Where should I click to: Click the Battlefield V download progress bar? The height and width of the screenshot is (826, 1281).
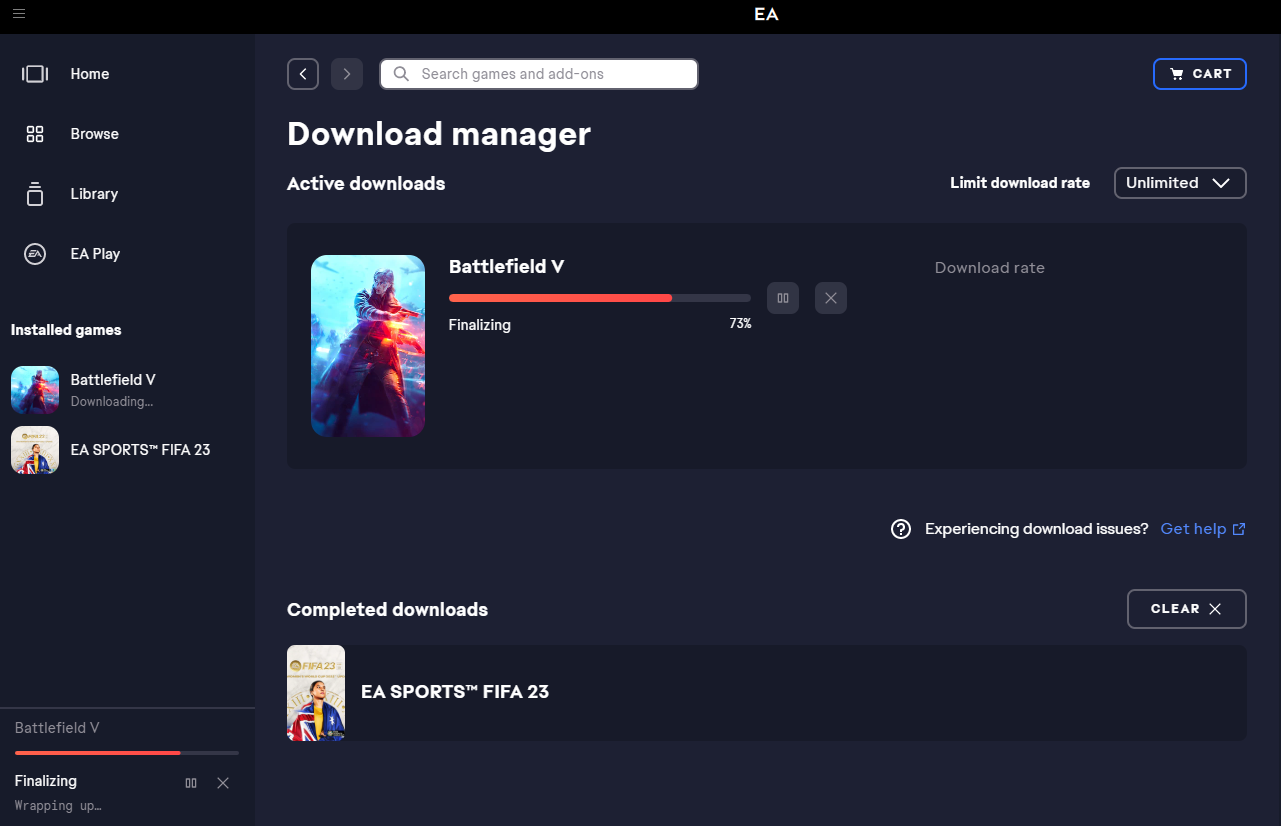point(600,298)
